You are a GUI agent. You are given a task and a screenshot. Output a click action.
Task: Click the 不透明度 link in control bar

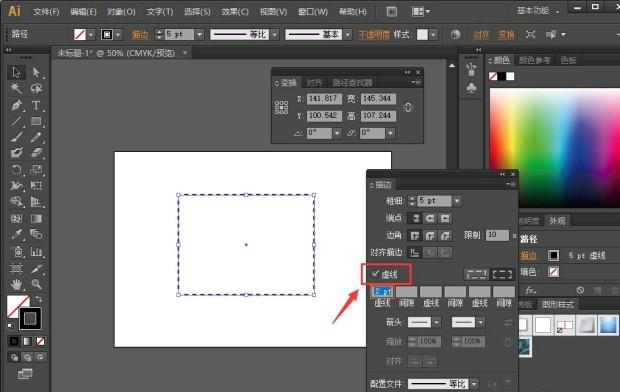(374, 35)
